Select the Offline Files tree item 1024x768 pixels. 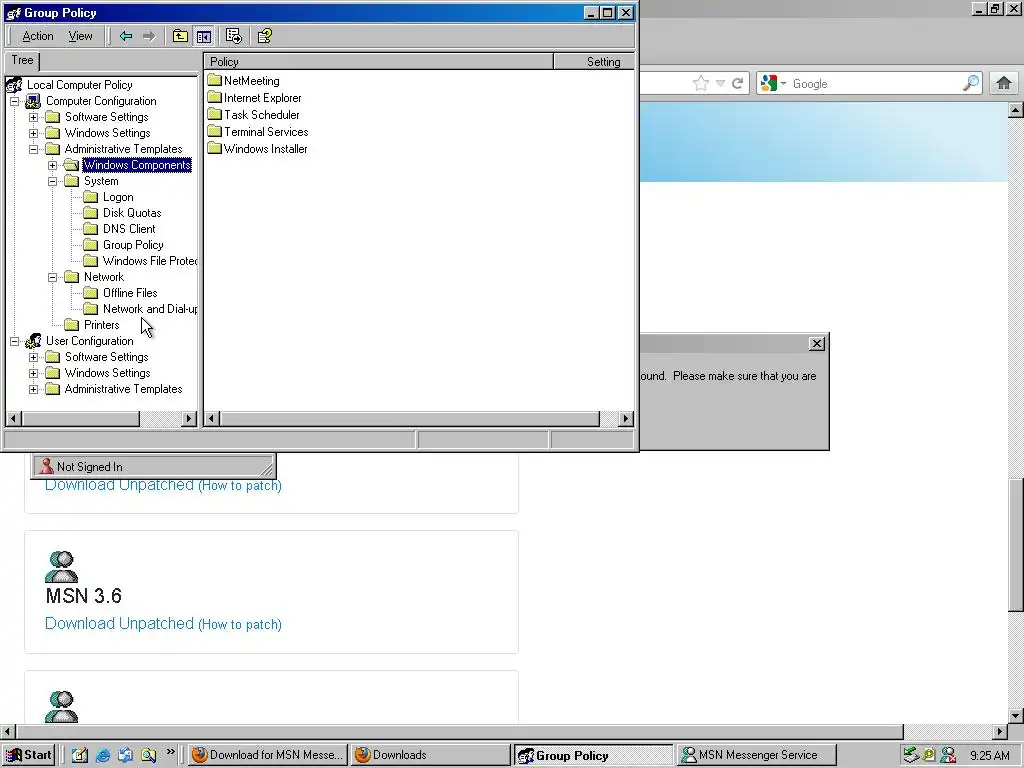[130, 293]
